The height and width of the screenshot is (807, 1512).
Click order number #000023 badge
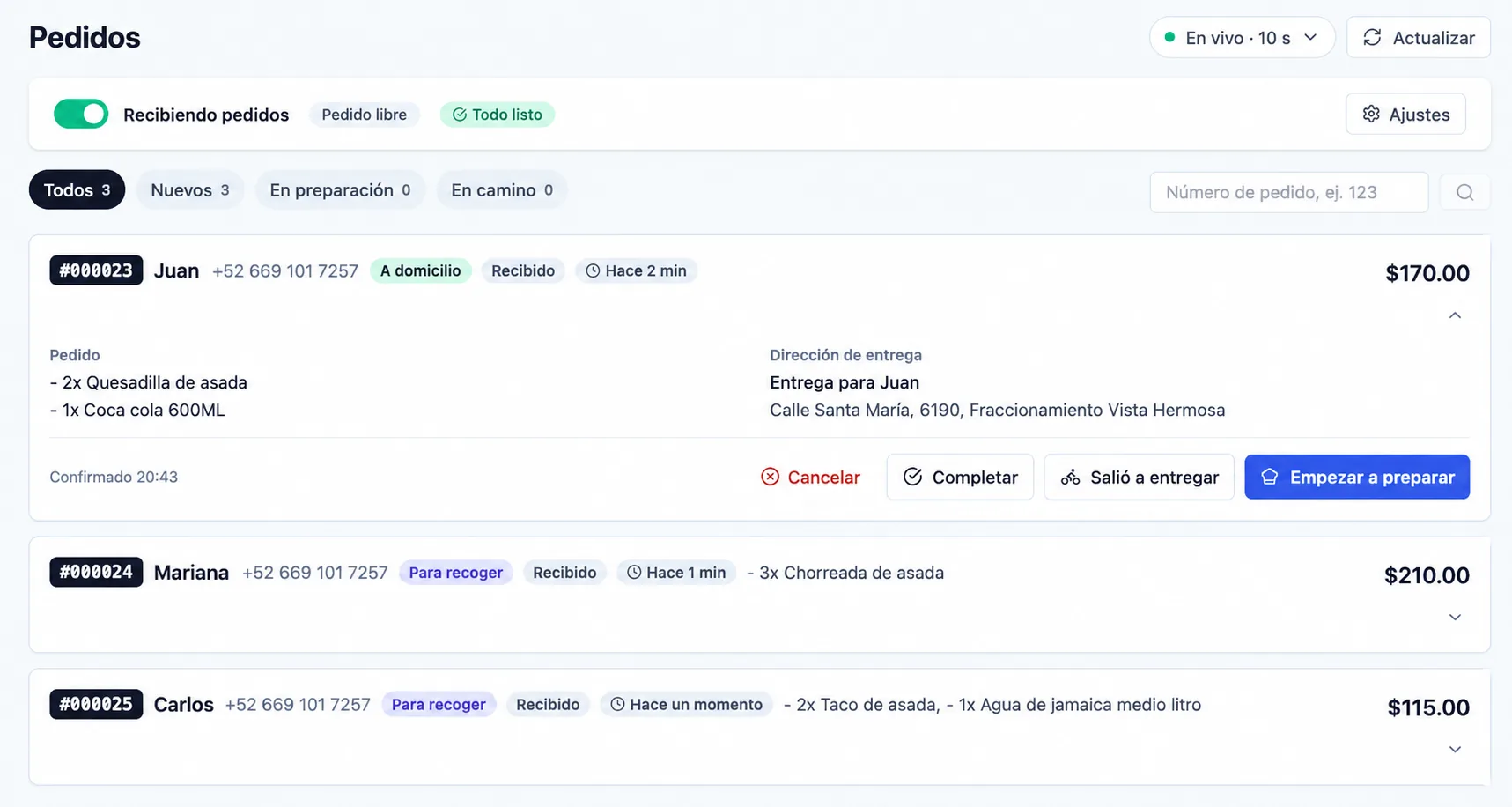[x=96, y=270]
